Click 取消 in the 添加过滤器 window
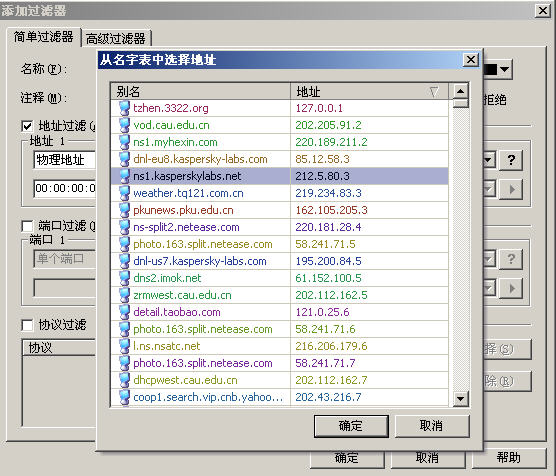This screenshot has width=556, height=476. 428,458
